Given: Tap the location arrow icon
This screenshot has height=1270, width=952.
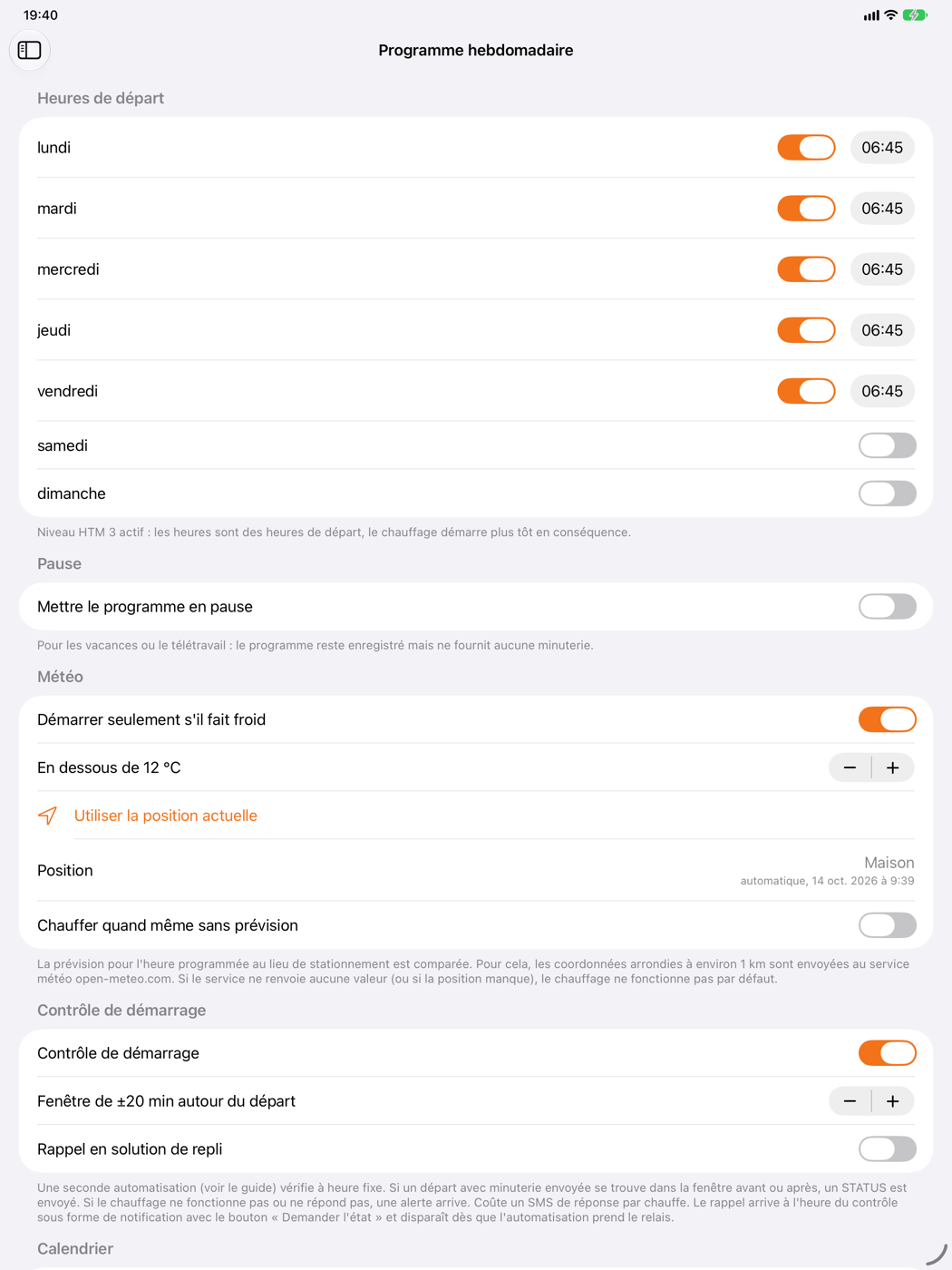Looking at the screenshot, I should pyautogui.click(x=48, y=816).
